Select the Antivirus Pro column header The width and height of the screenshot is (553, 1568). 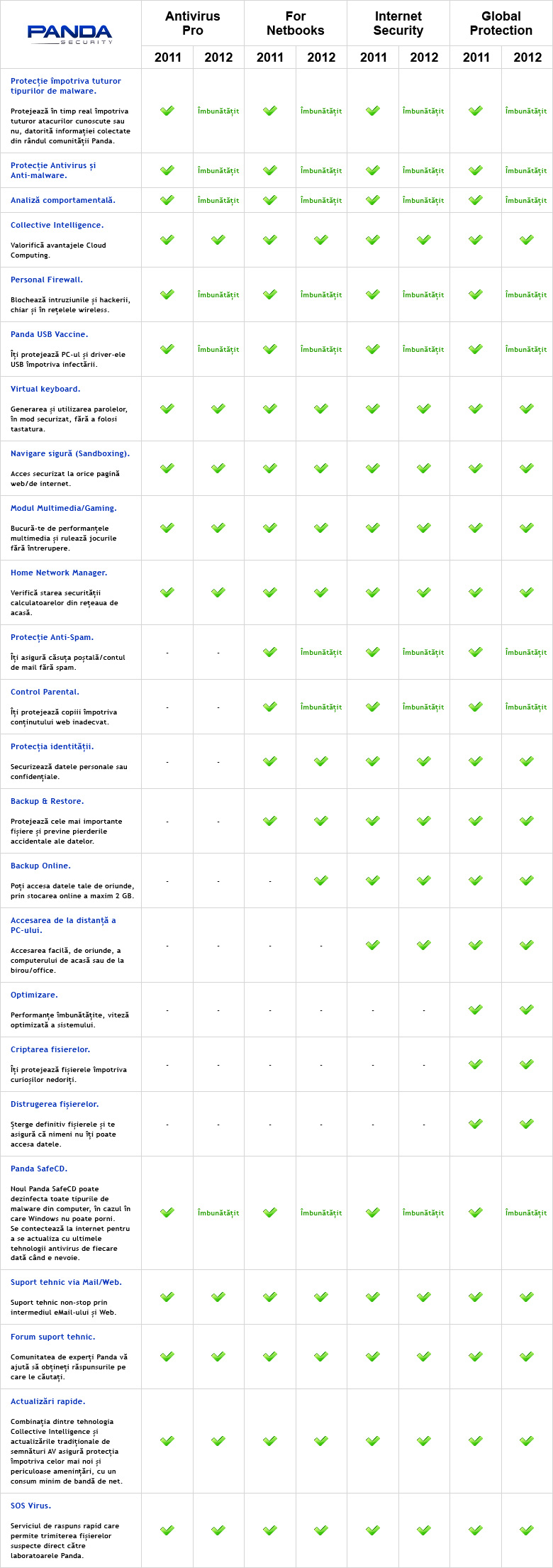(x=193, y=23)
